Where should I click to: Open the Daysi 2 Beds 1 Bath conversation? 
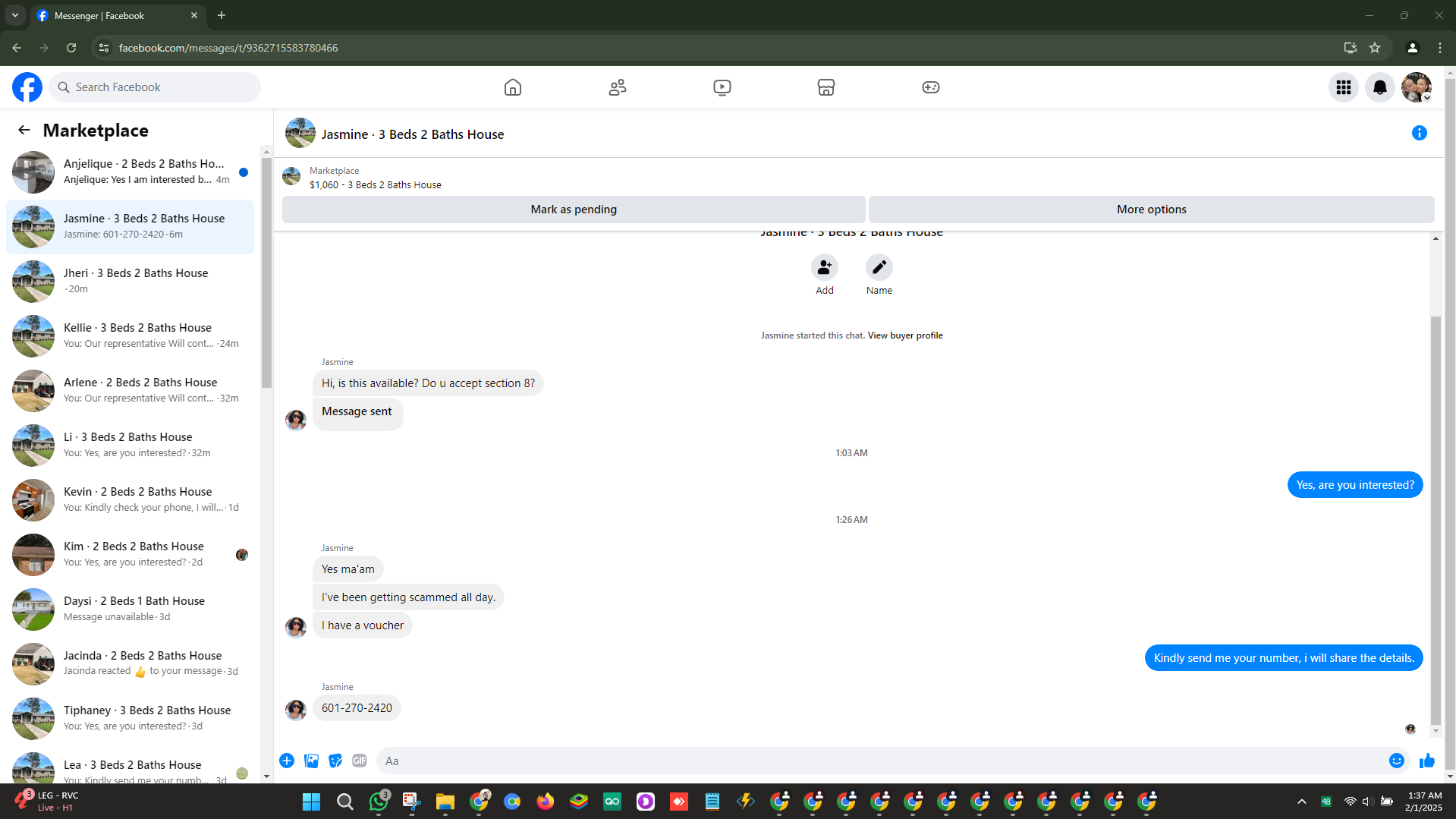tap(130, 610)
